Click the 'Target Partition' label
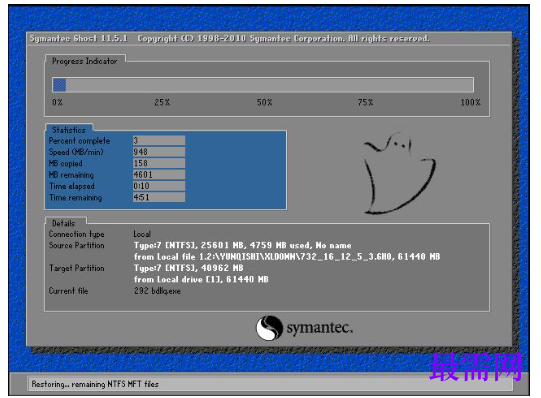 [76, 268]
